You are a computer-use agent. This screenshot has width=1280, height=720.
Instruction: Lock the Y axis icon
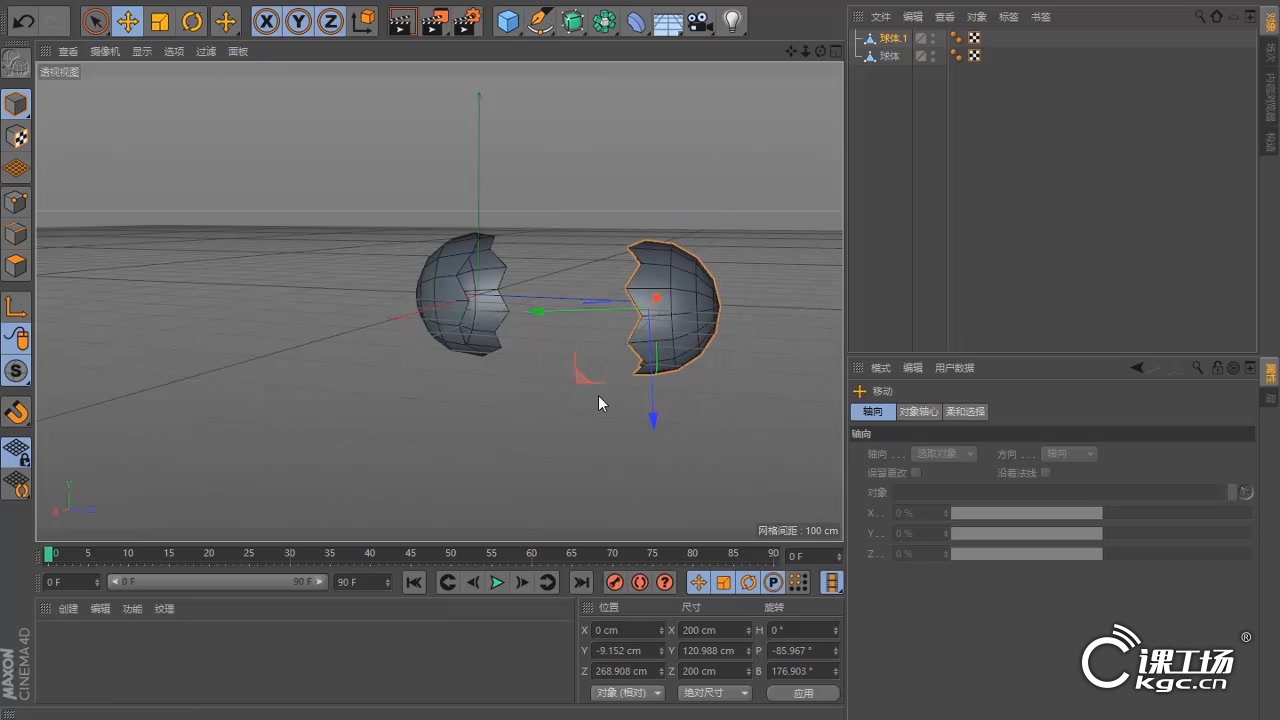[x=298, y=21]
